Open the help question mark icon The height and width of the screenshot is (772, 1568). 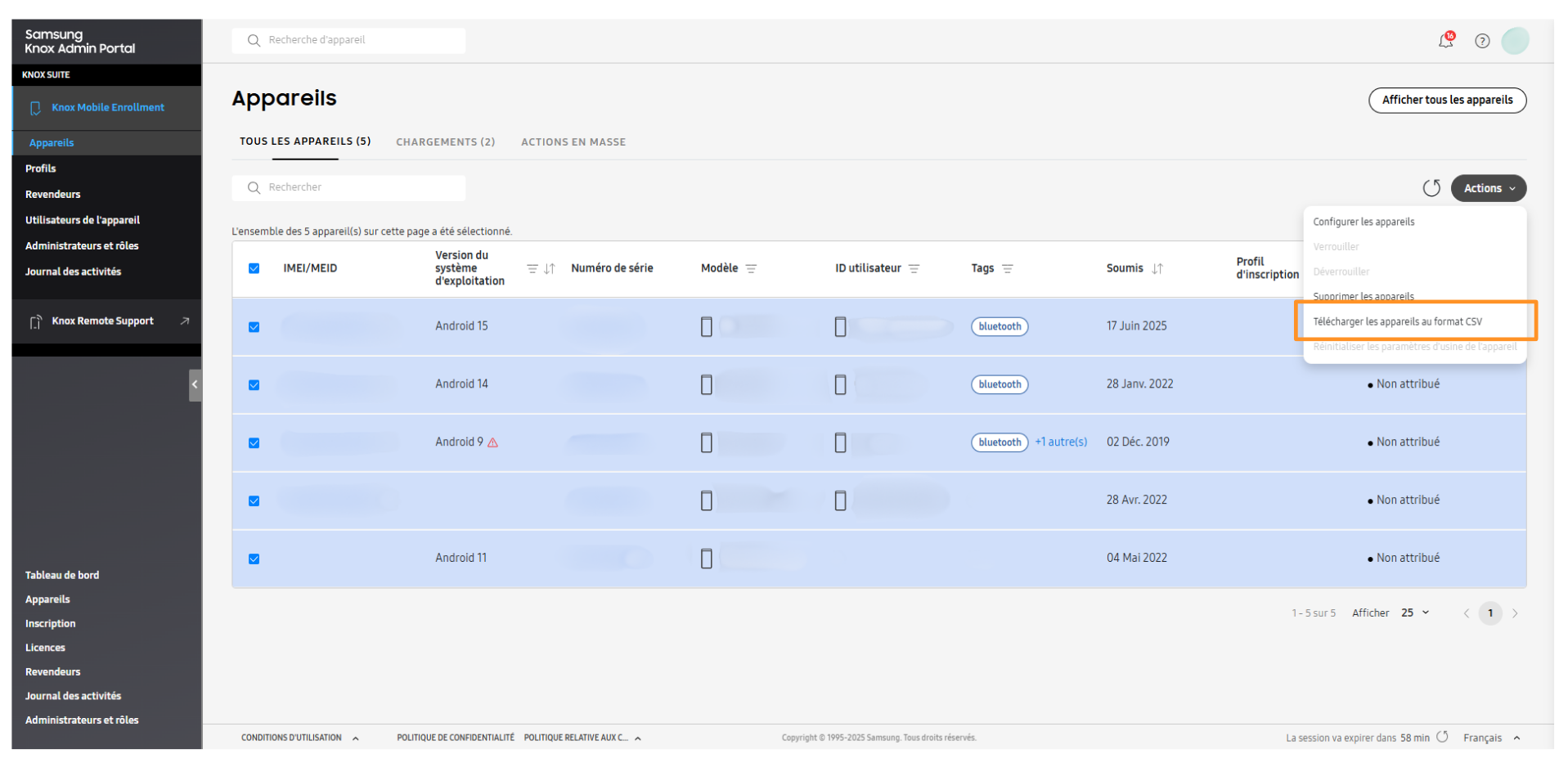(1482, 41)
